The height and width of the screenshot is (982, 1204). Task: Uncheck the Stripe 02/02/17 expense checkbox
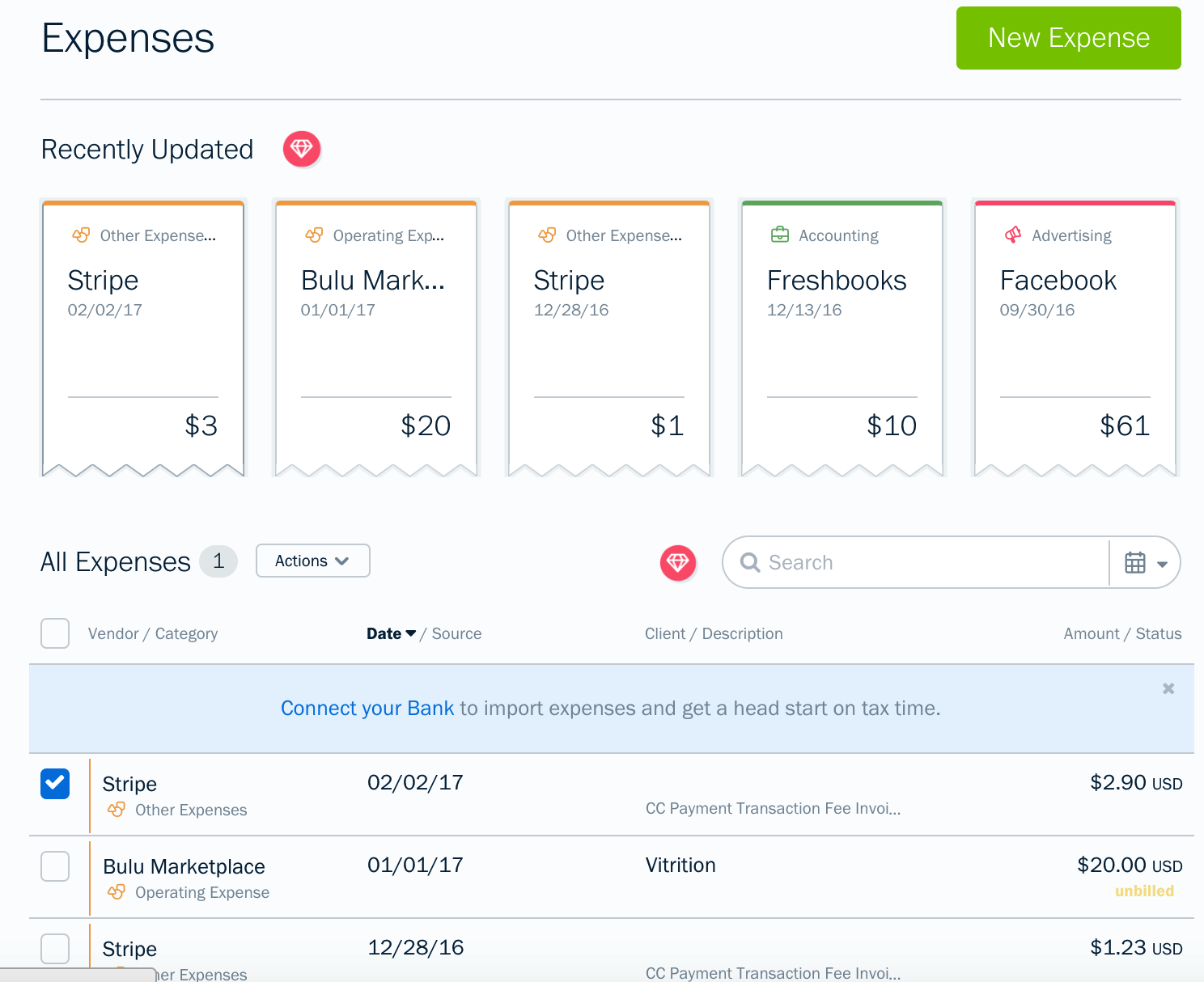coord(55,784)
